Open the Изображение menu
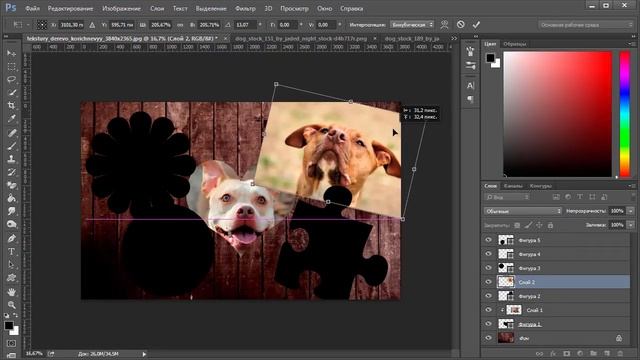 121,8
